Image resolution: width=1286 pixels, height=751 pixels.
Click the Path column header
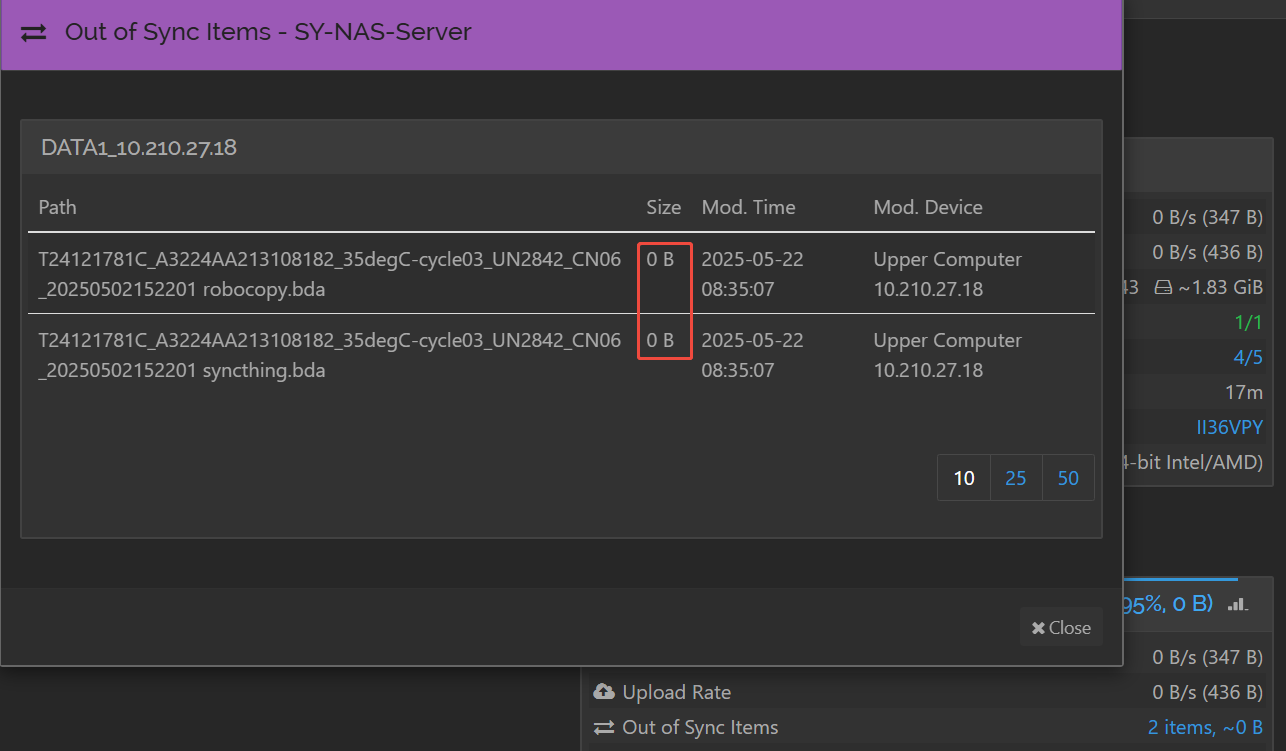point(57,207)
